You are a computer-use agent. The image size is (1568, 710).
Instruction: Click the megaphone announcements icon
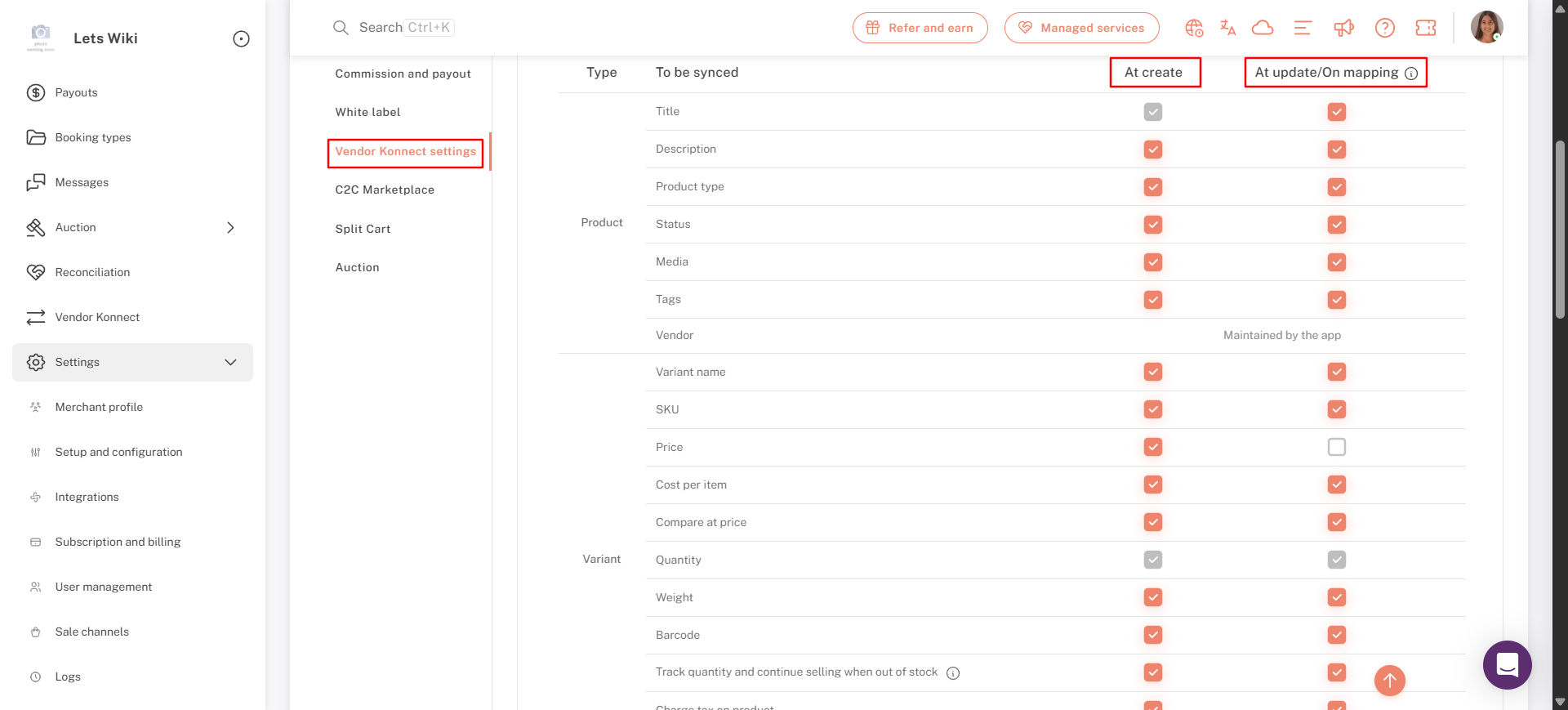1343,28
